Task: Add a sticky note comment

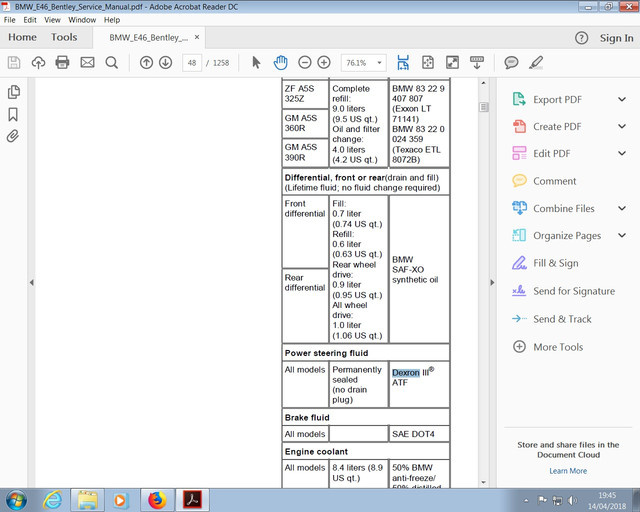Action: 511,62
